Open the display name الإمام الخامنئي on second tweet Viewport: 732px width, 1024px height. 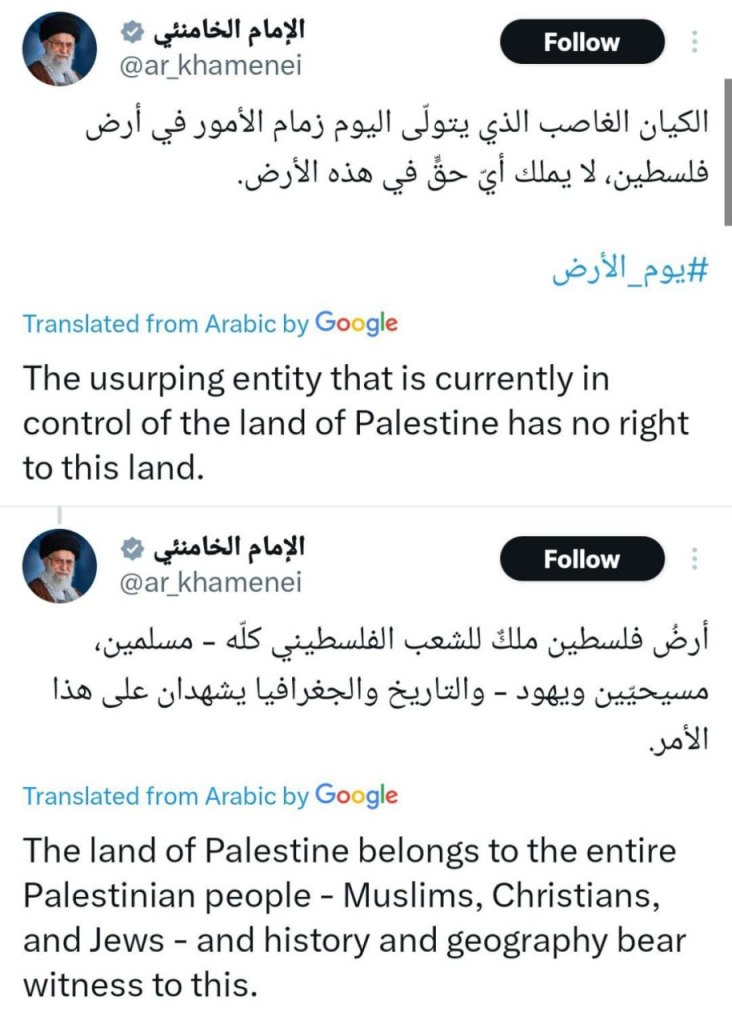pyautogui.click(x=227, y=547)
